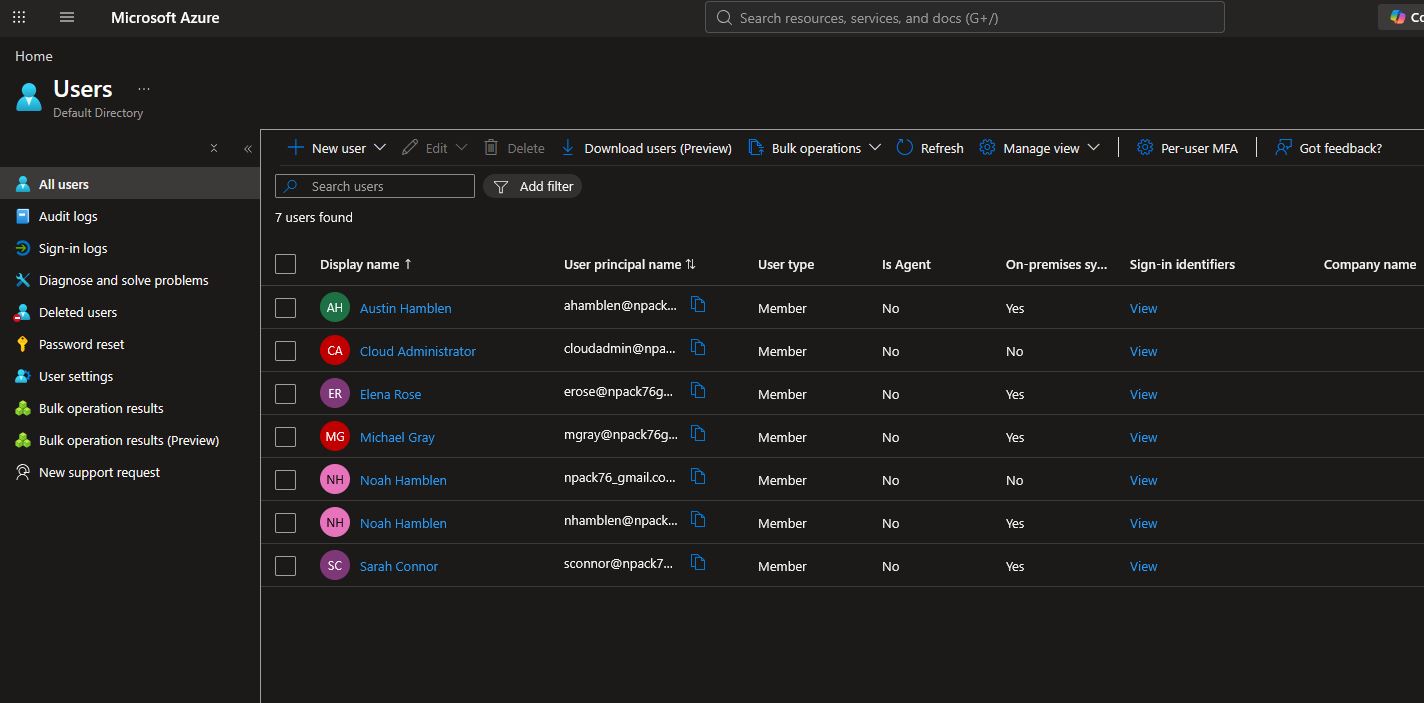
Task: Open Per-user MFA settings
Action: [x=1187, y=148]
